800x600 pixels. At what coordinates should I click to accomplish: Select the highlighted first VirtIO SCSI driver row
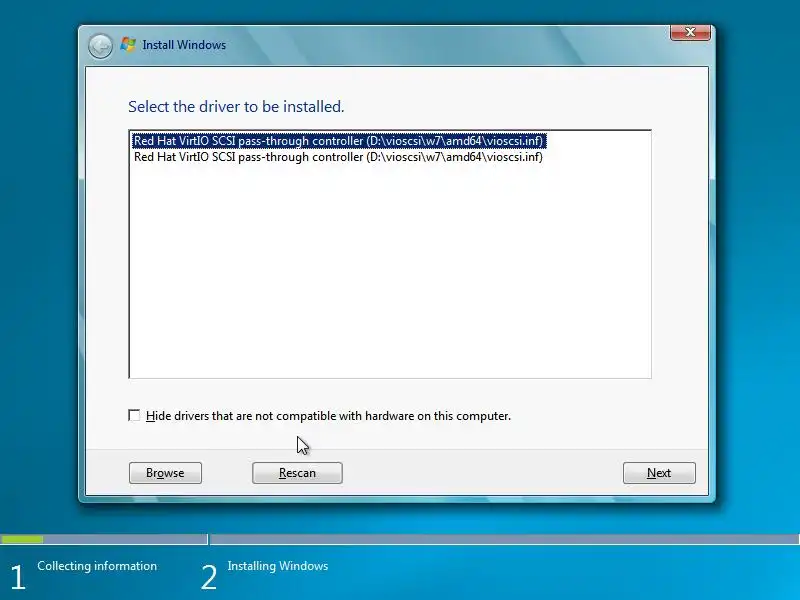tap(339, 141)
